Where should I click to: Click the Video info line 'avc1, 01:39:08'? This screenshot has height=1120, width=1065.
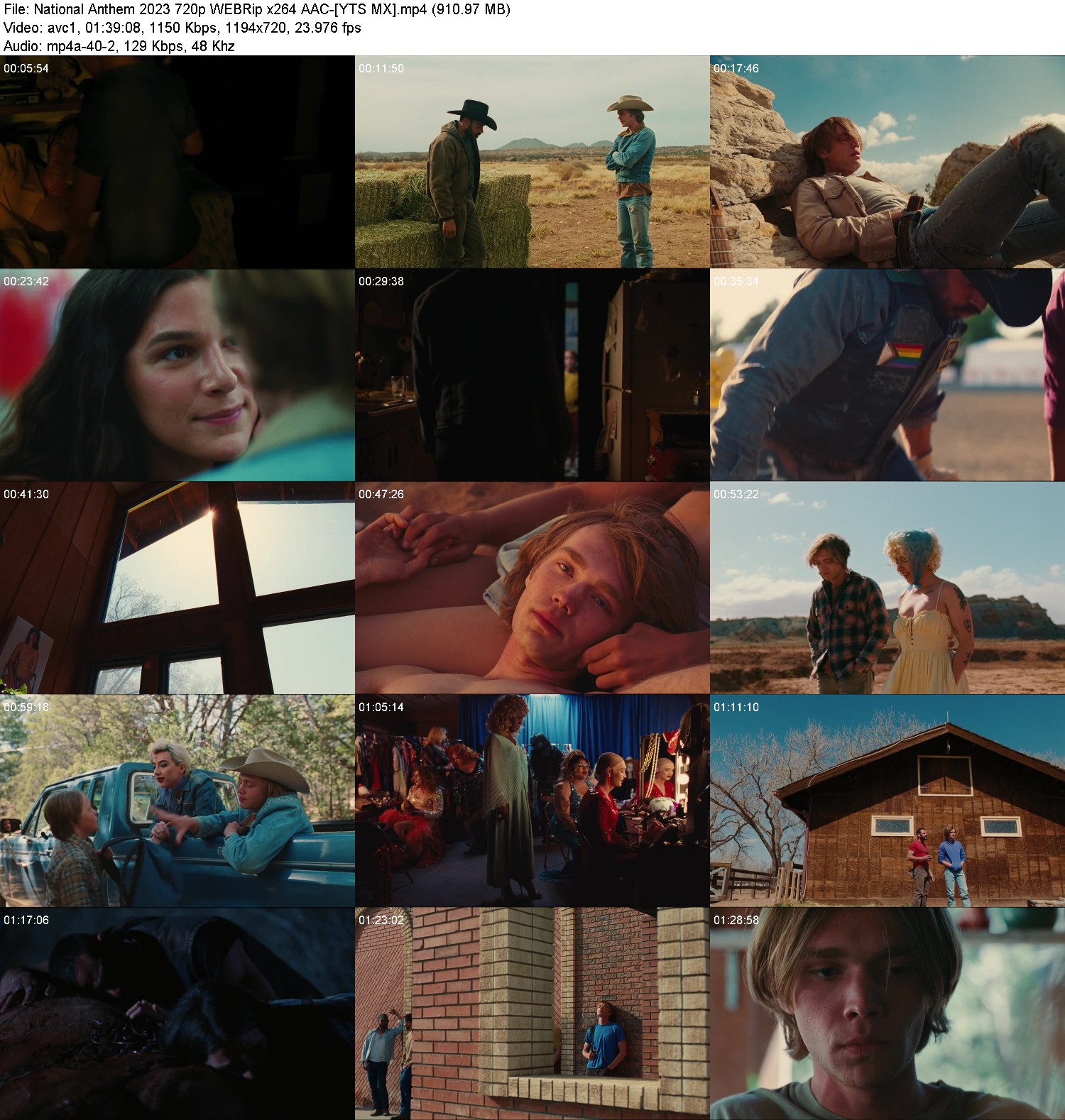[x=93, y=28]
